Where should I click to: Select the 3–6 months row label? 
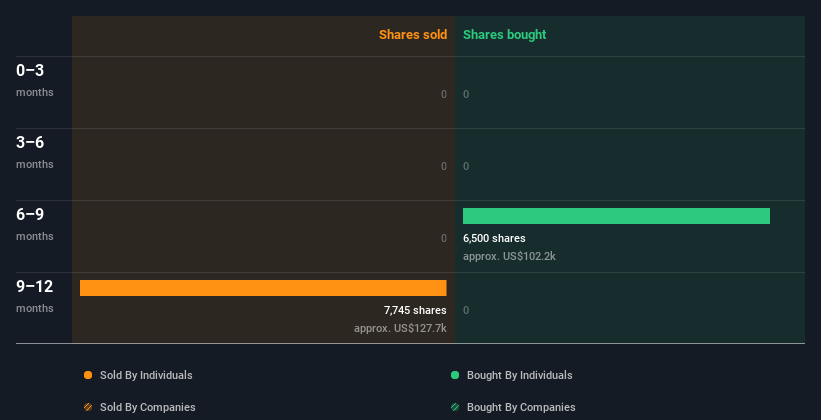click(35, 152)
